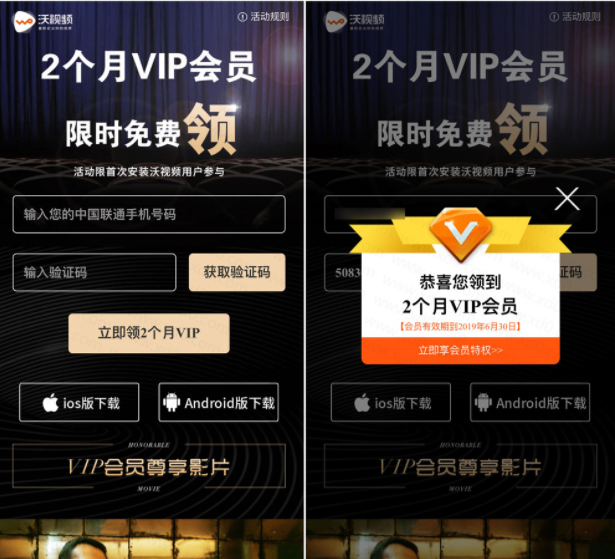Screen dimensions: 615x559
Task: Tap the Android robot icon on left screen
Action: click(171, 402)
